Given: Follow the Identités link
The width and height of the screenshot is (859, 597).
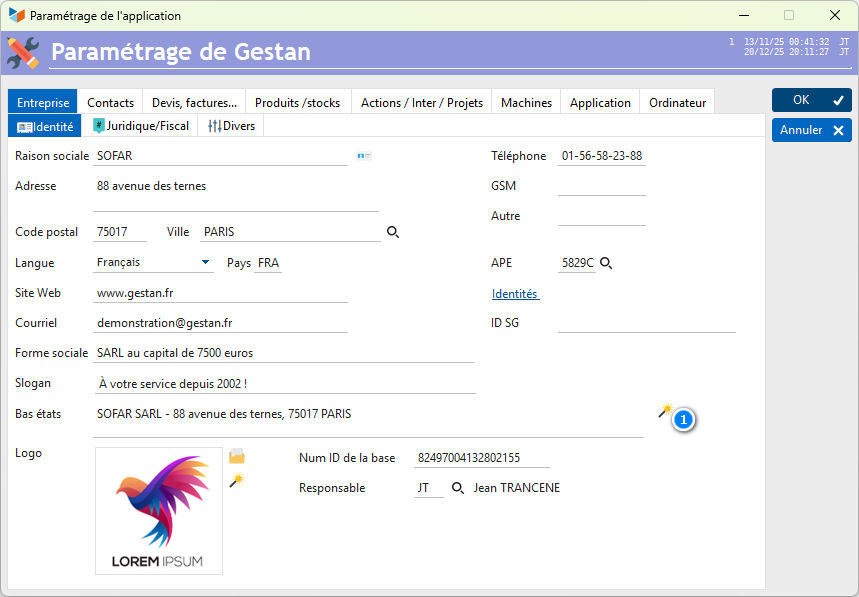Looking at the screenshot, I should tap(514, 294).
